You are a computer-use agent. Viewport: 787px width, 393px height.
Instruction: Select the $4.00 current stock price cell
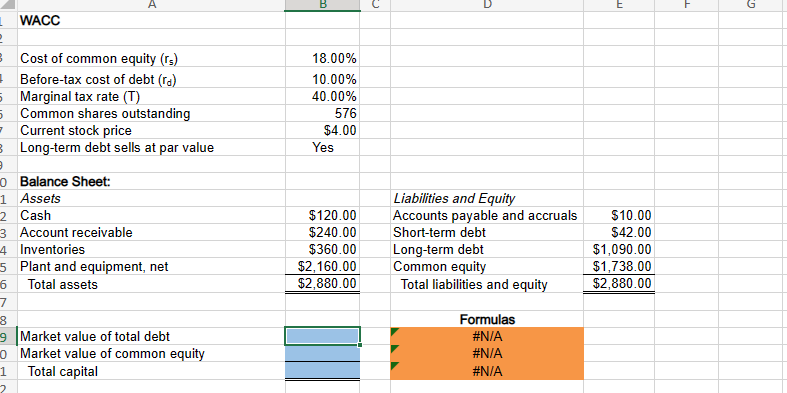(x=323, y=130)
